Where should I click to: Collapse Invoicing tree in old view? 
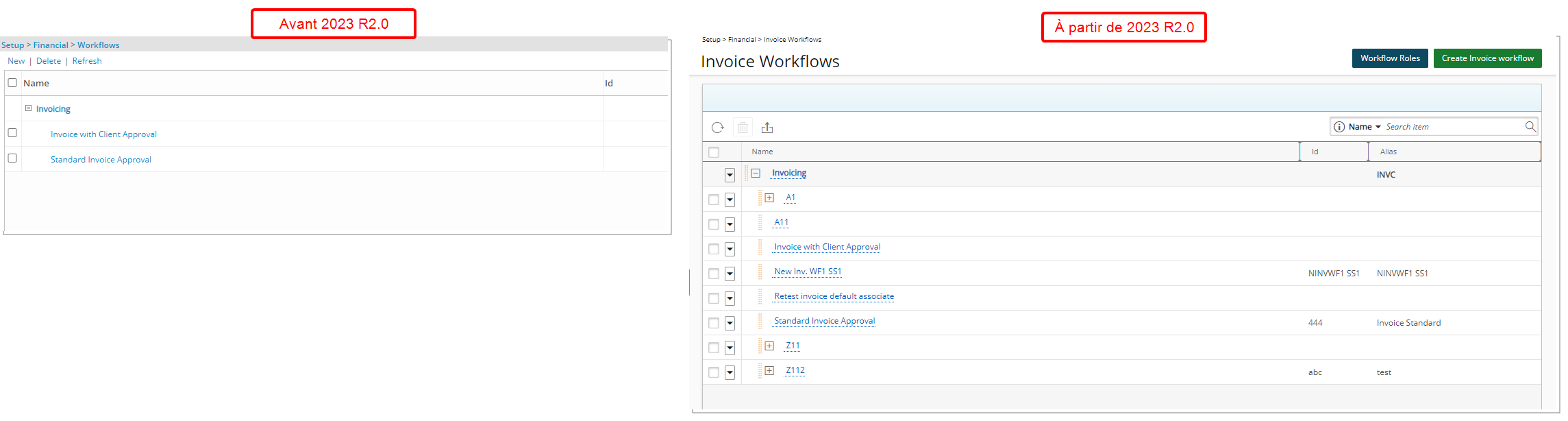[28, 108]
